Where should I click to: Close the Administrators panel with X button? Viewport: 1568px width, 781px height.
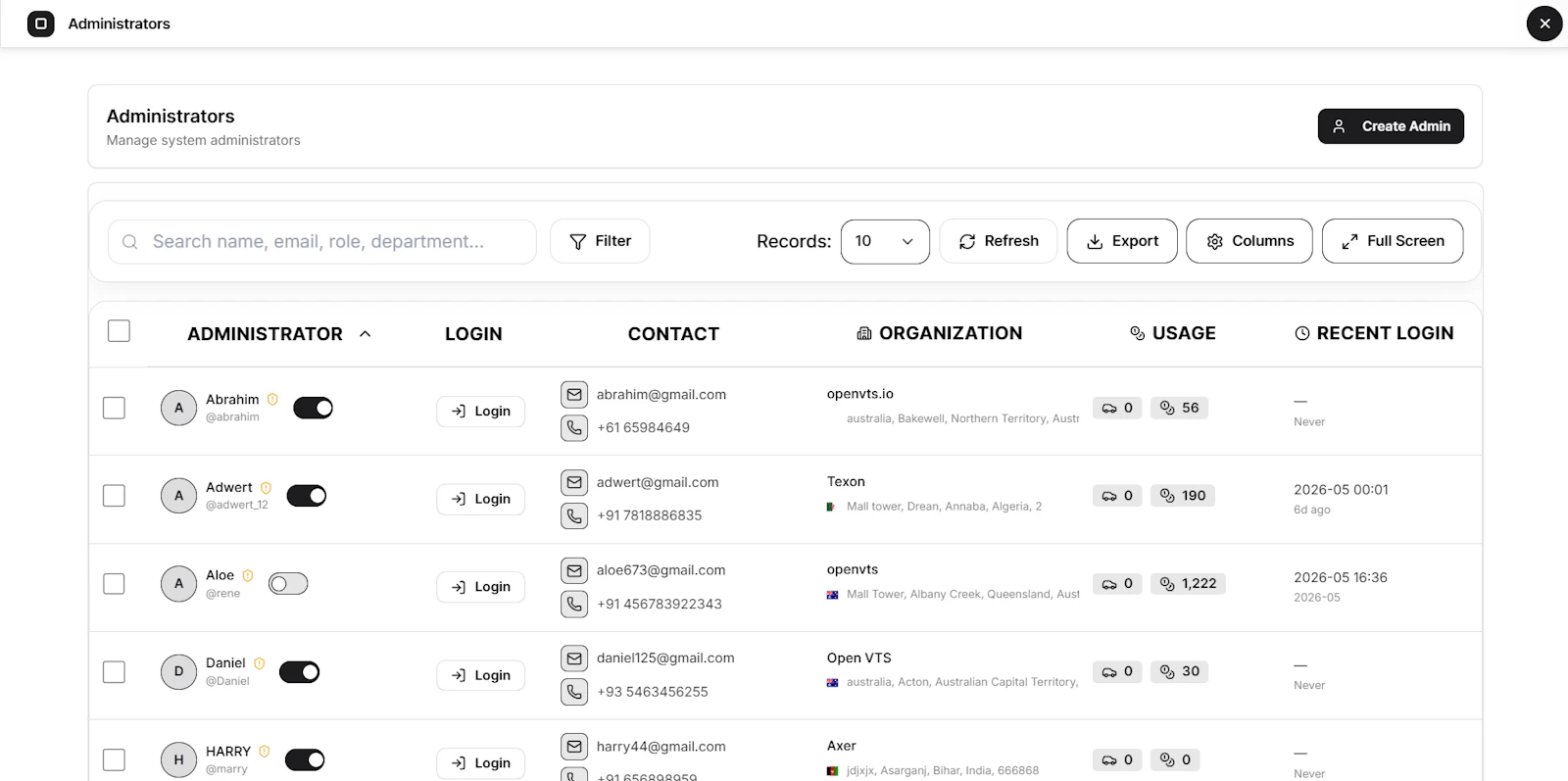[1544, 24]
